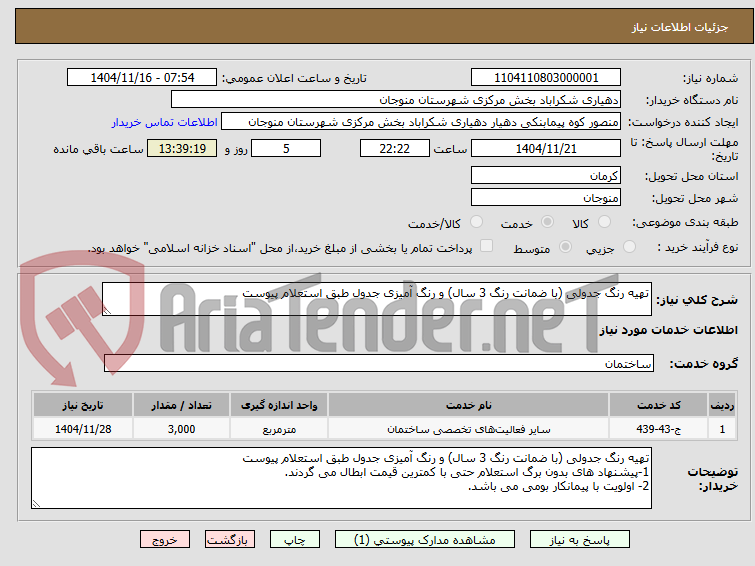The width and height of the screenshot is (755, 566).
Task: Click the announcement date field 1404/11/16 - 07:54
Action: (142, 78)
